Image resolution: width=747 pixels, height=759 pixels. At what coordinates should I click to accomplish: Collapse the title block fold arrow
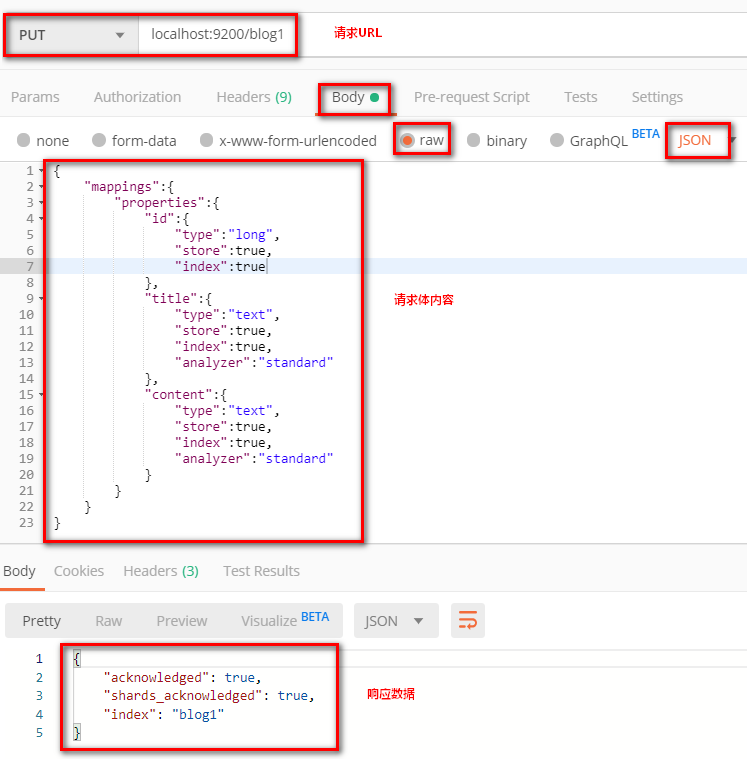click(42, 299)
